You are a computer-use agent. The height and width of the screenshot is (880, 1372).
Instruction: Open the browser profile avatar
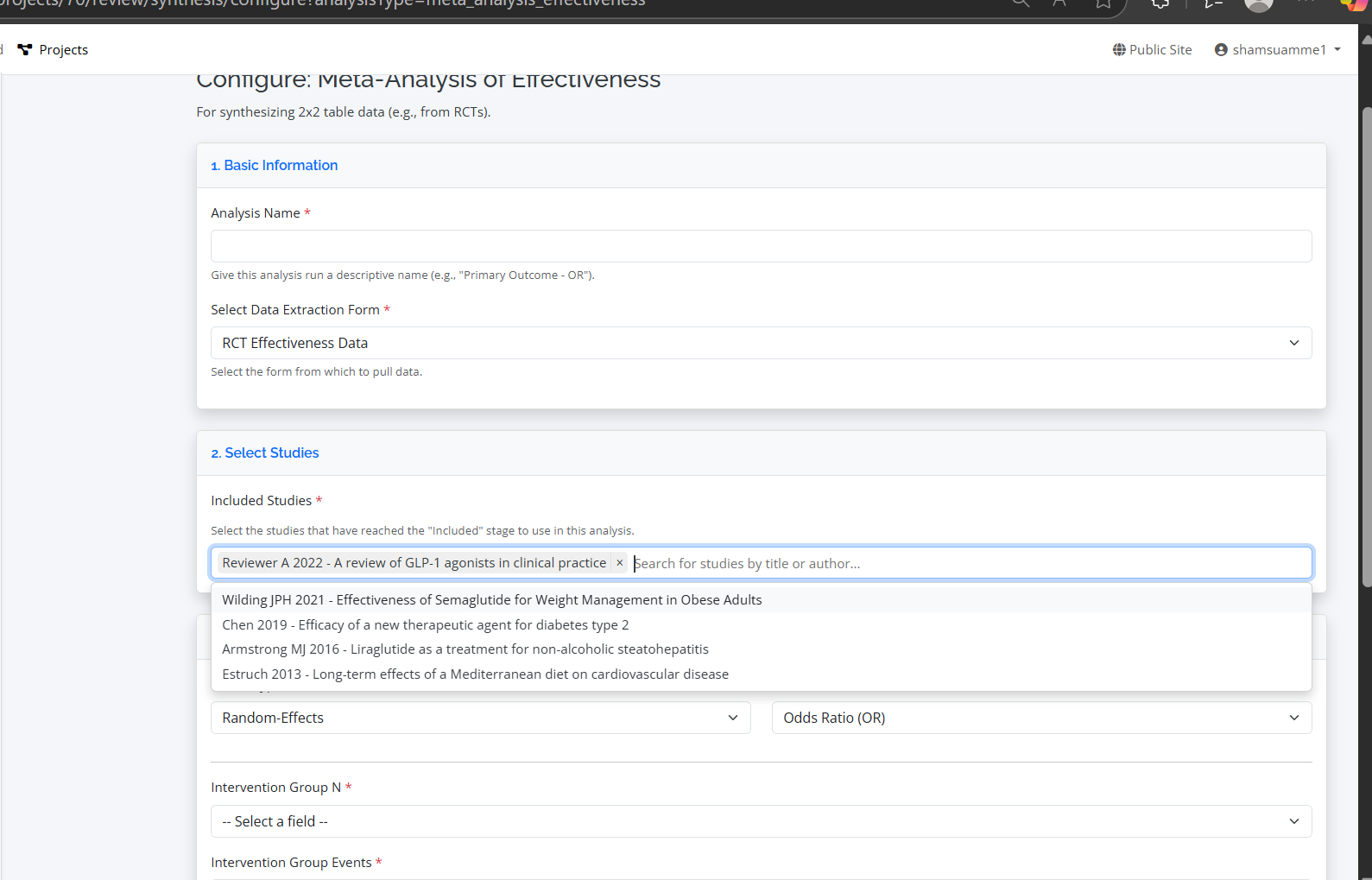pyautogui.click(x=1259, y=3)
